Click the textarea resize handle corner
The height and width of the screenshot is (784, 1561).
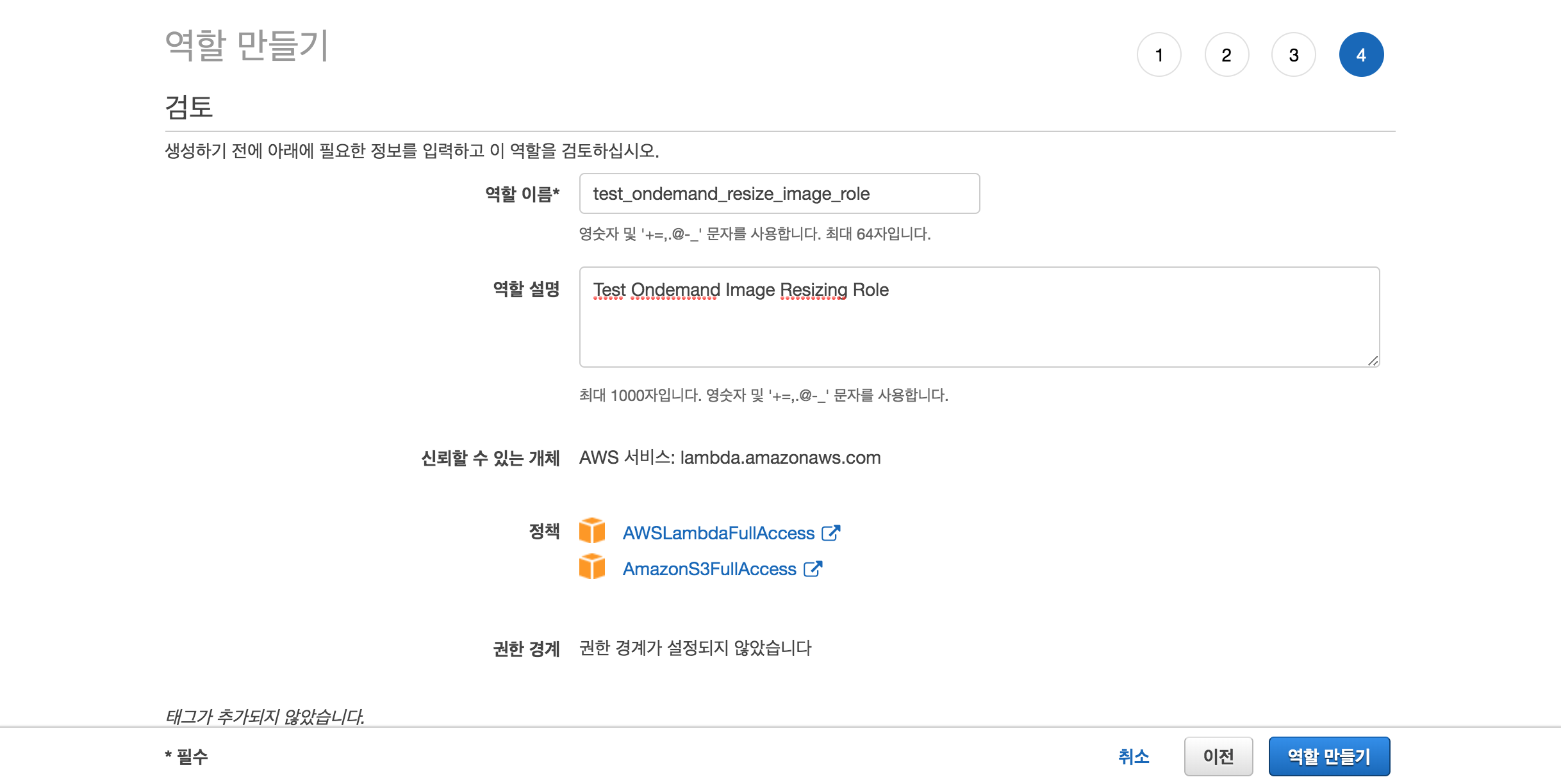[x=1373, y=361]
